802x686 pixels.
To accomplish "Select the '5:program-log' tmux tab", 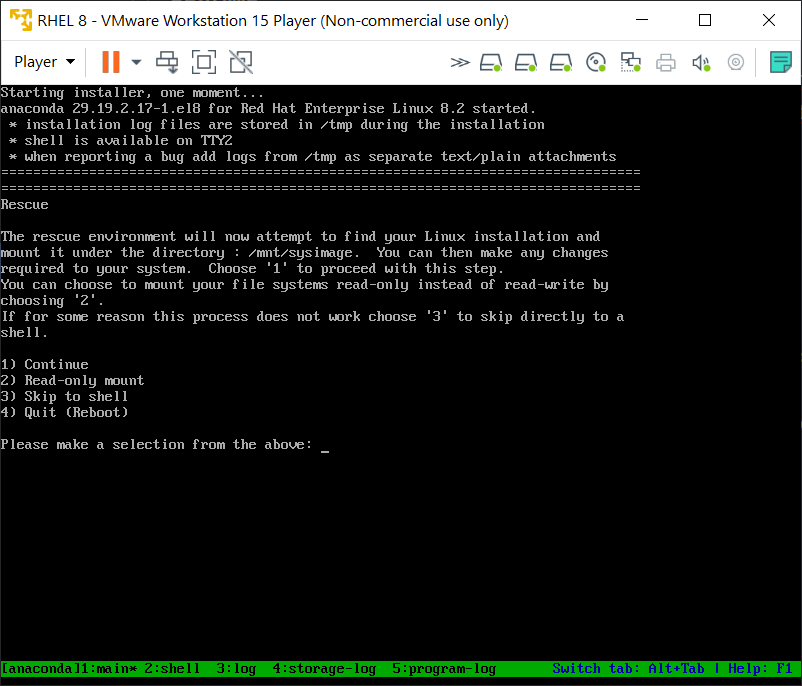I will [444, 668].
